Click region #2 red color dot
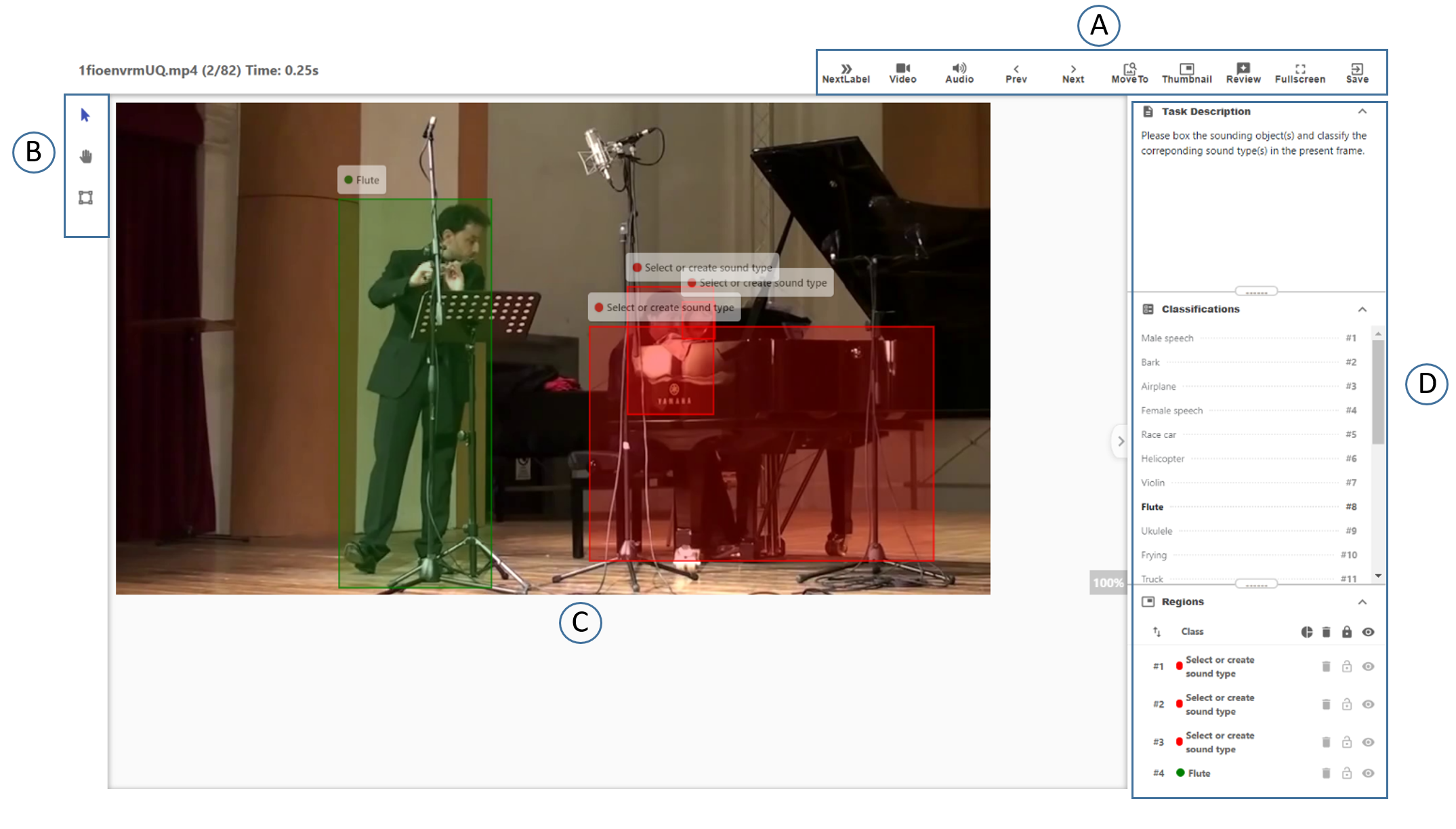 pyautogui.click(x=1180, y=704)
